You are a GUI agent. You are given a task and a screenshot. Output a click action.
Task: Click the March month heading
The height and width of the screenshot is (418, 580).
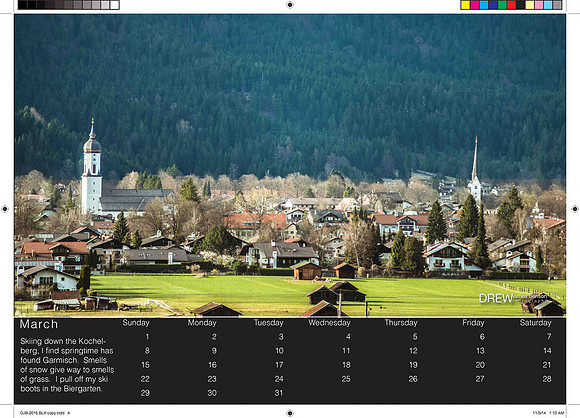(x=39, y=324)
